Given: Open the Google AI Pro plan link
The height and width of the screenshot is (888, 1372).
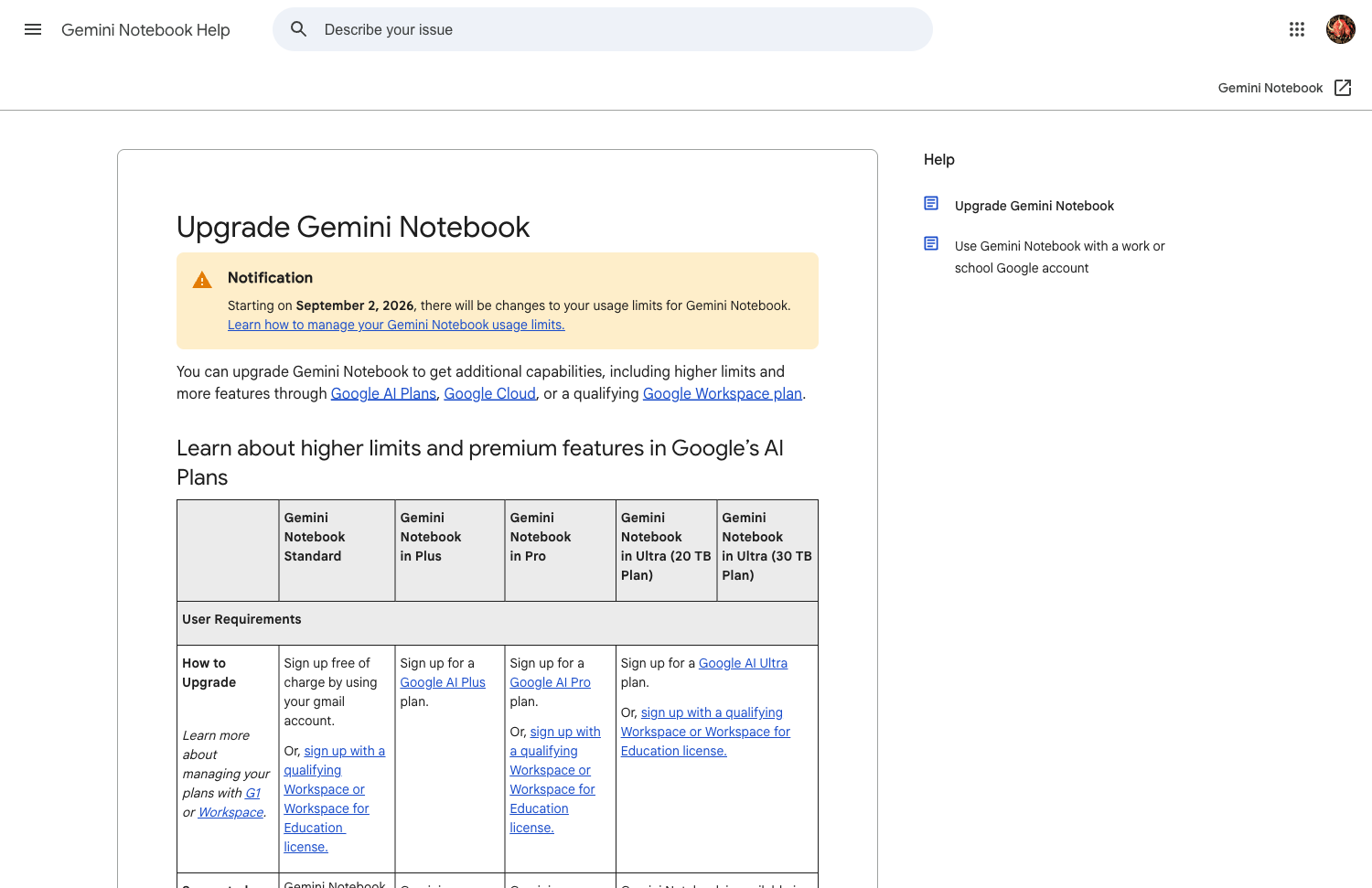Looking at the screenshot, I should (550, 682).
